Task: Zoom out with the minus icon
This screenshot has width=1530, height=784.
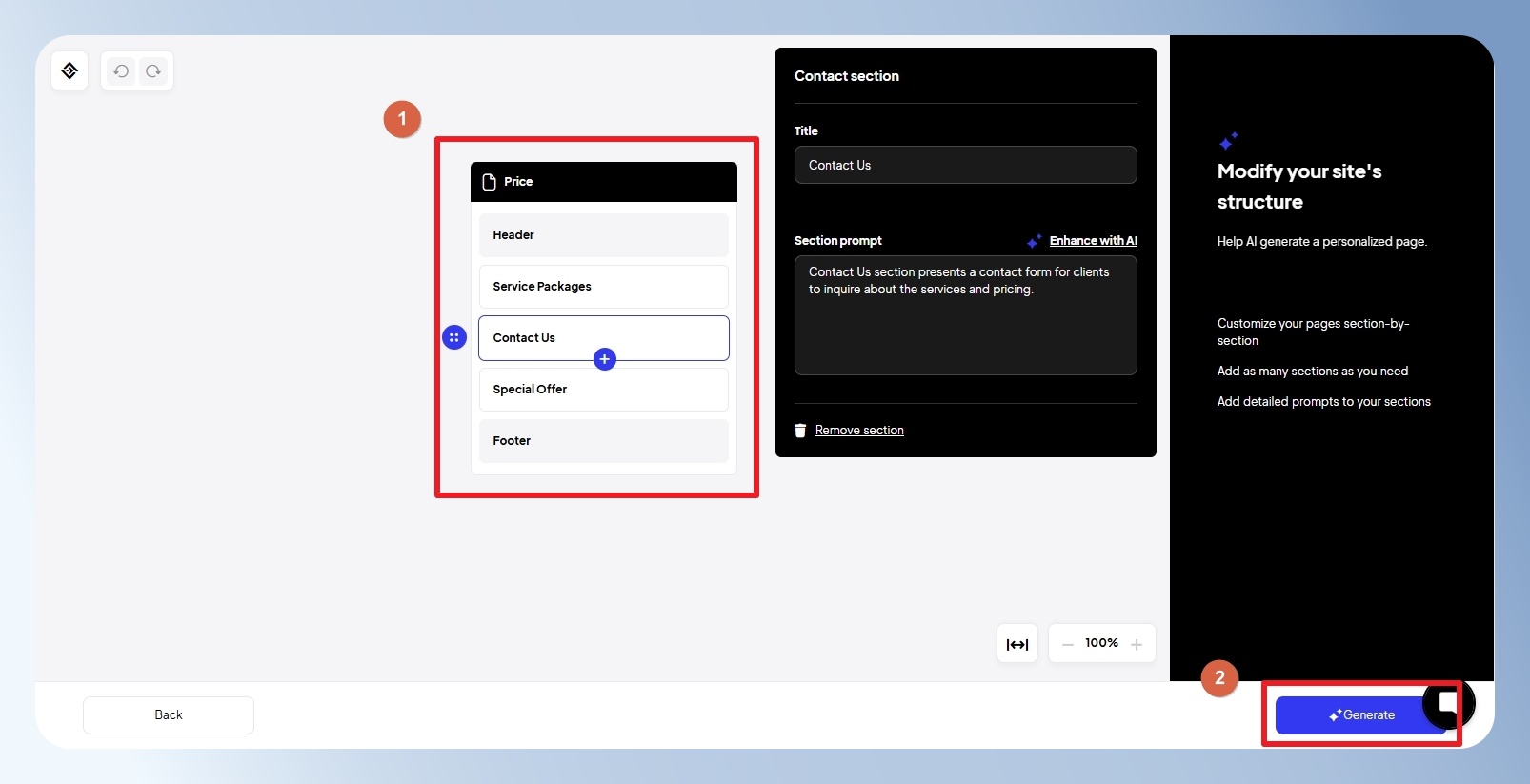Action: (1068, 644)
